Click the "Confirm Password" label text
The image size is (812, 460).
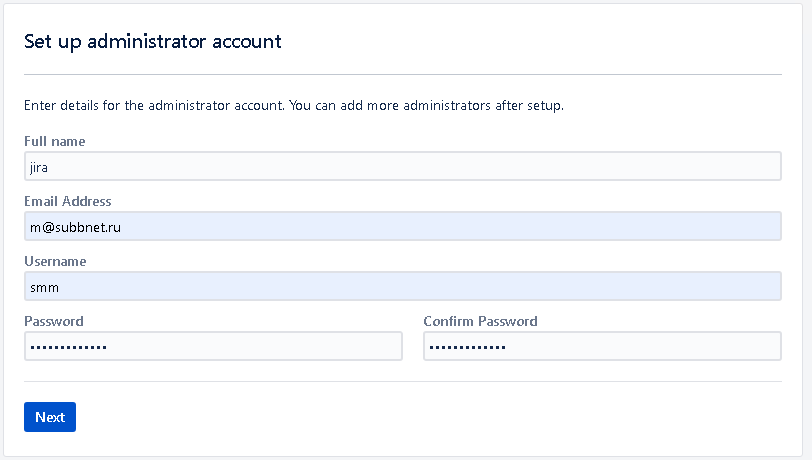click(480, 321)
